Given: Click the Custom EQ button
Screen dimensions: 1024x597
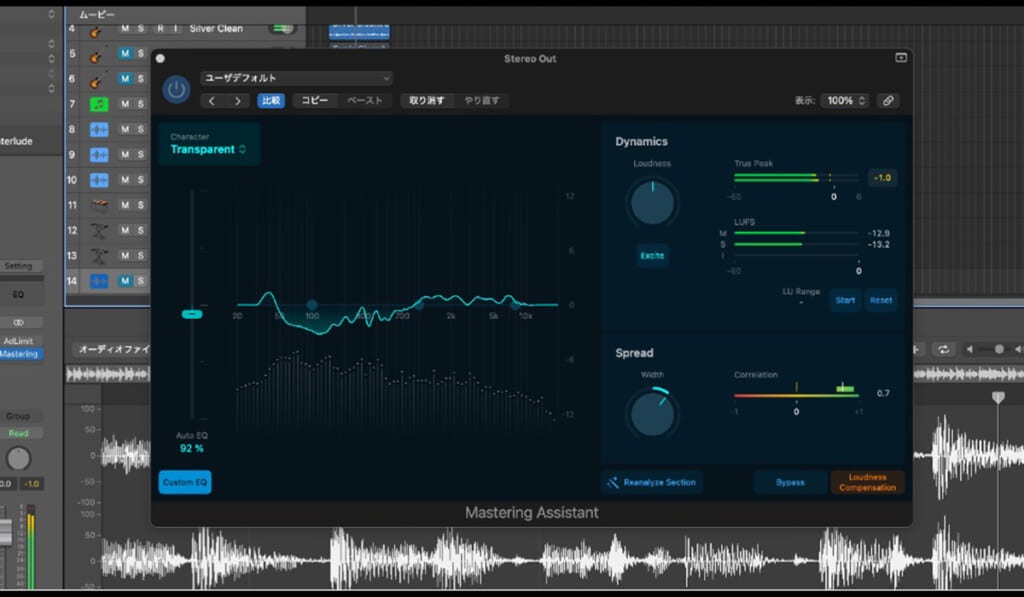Looking at the screenshot, I should click(x=185, y=482).
